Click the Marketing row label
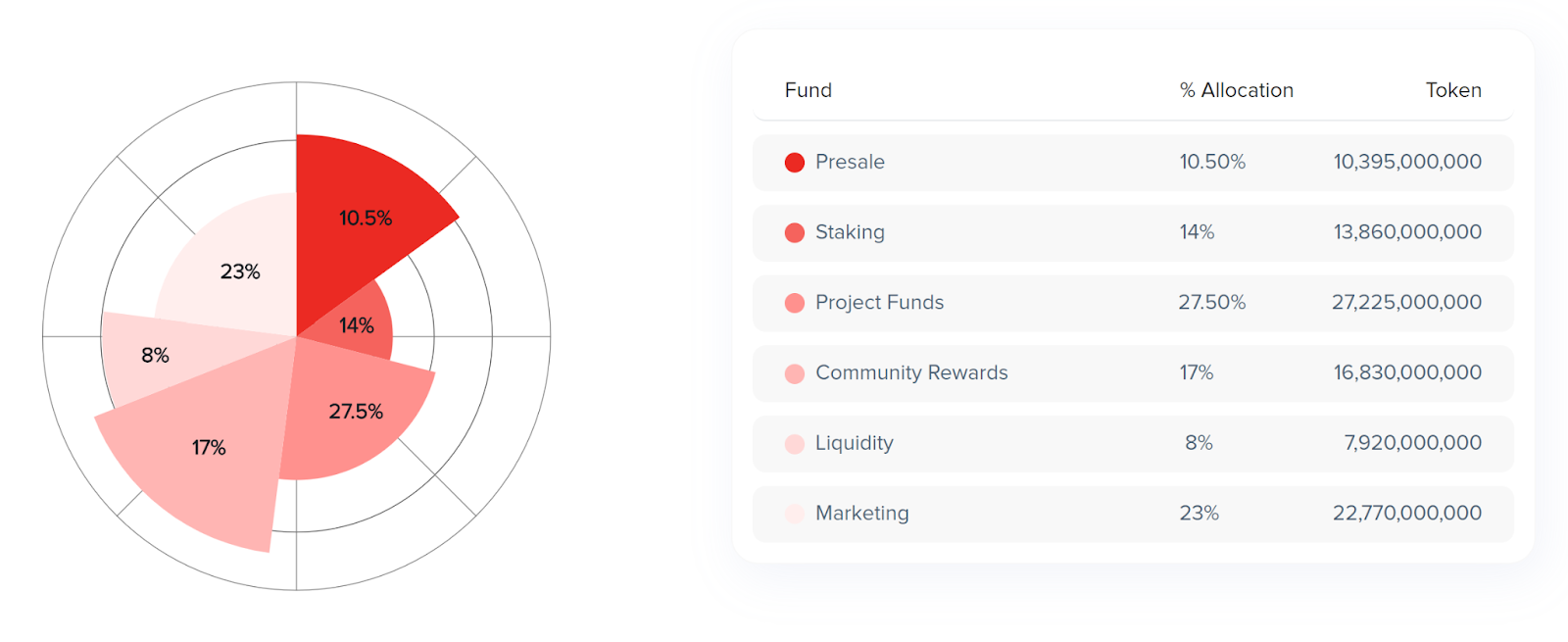The image size is (1568, 642). 862,514
